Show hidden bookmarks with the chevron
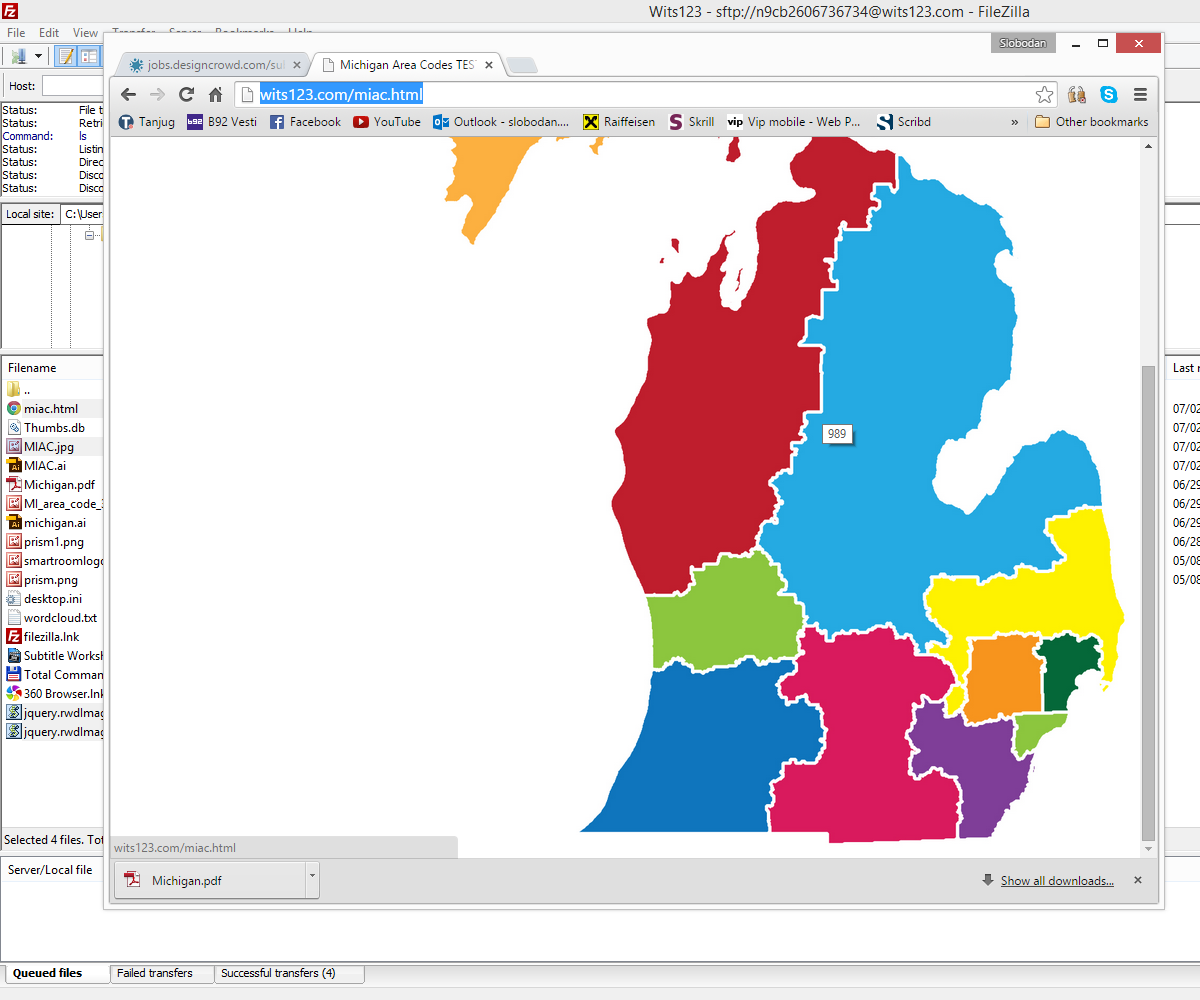This screenshot has height=1000, width=1200. 1015,122
